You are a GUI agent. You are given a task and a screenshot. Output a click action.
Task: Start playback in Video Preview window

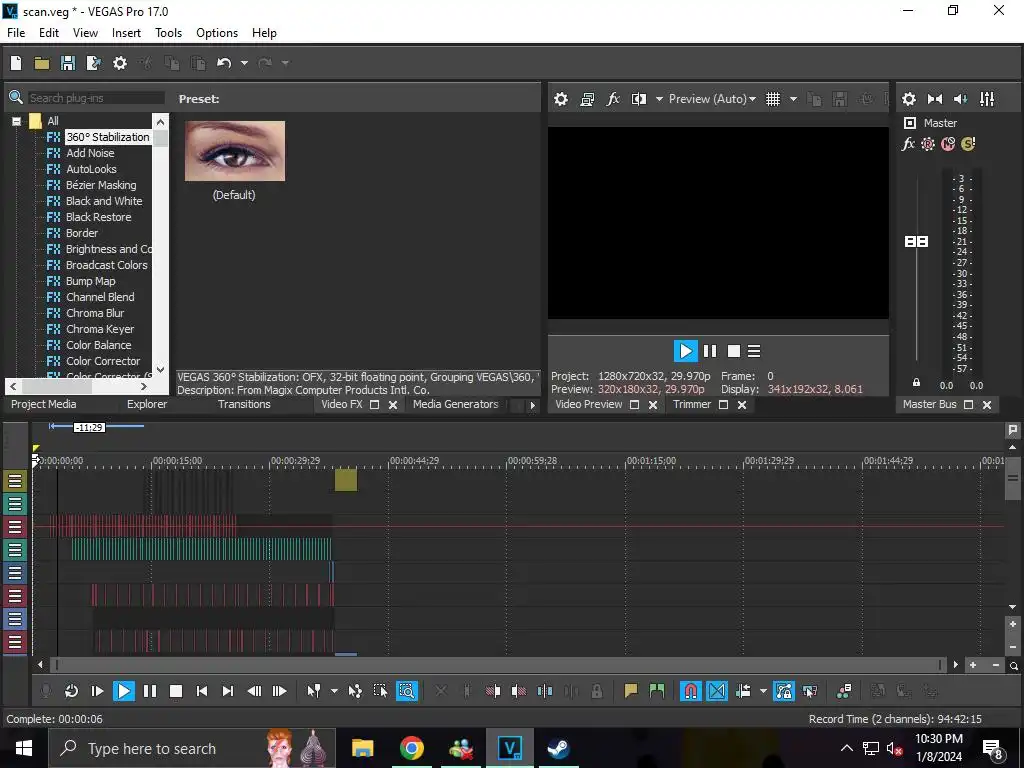pyautogui.click(x=685, y=351)
